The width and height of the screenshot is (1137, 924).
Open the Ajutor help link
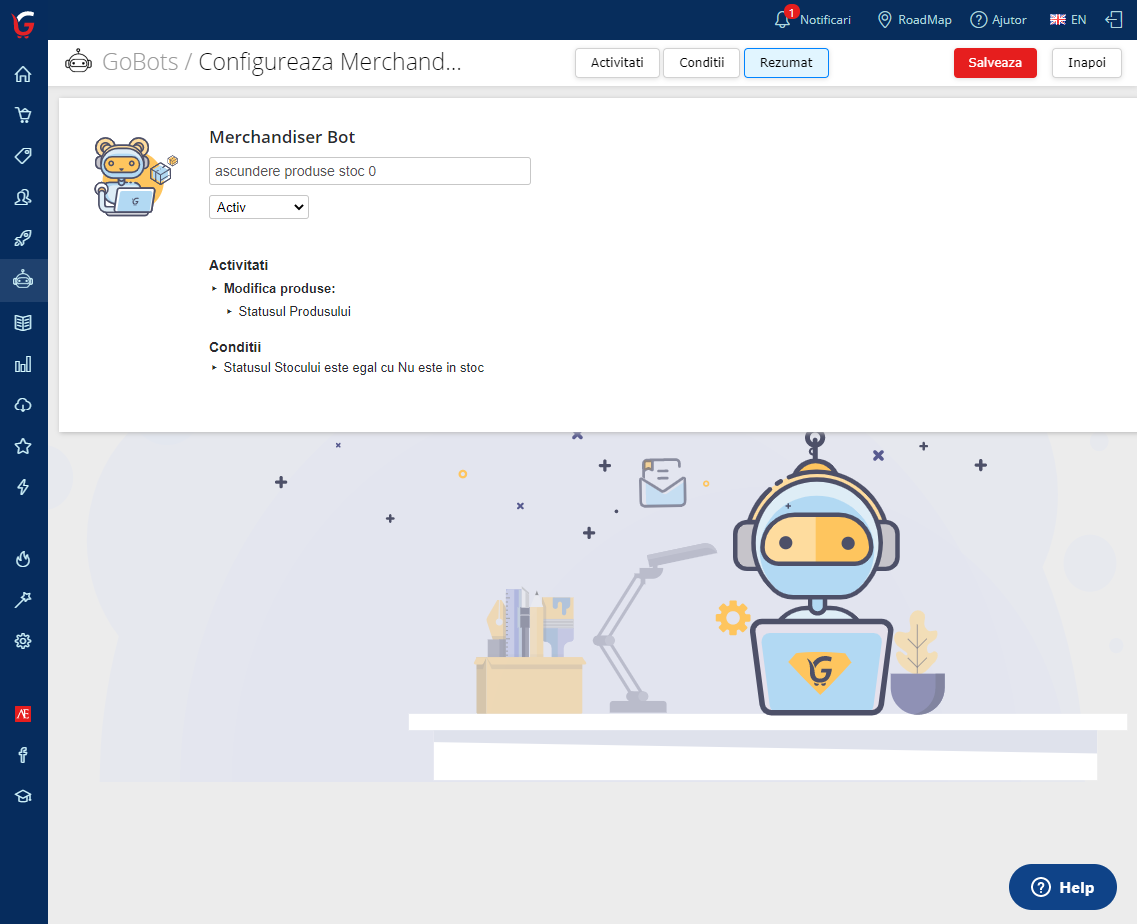(x=999, y=20)
